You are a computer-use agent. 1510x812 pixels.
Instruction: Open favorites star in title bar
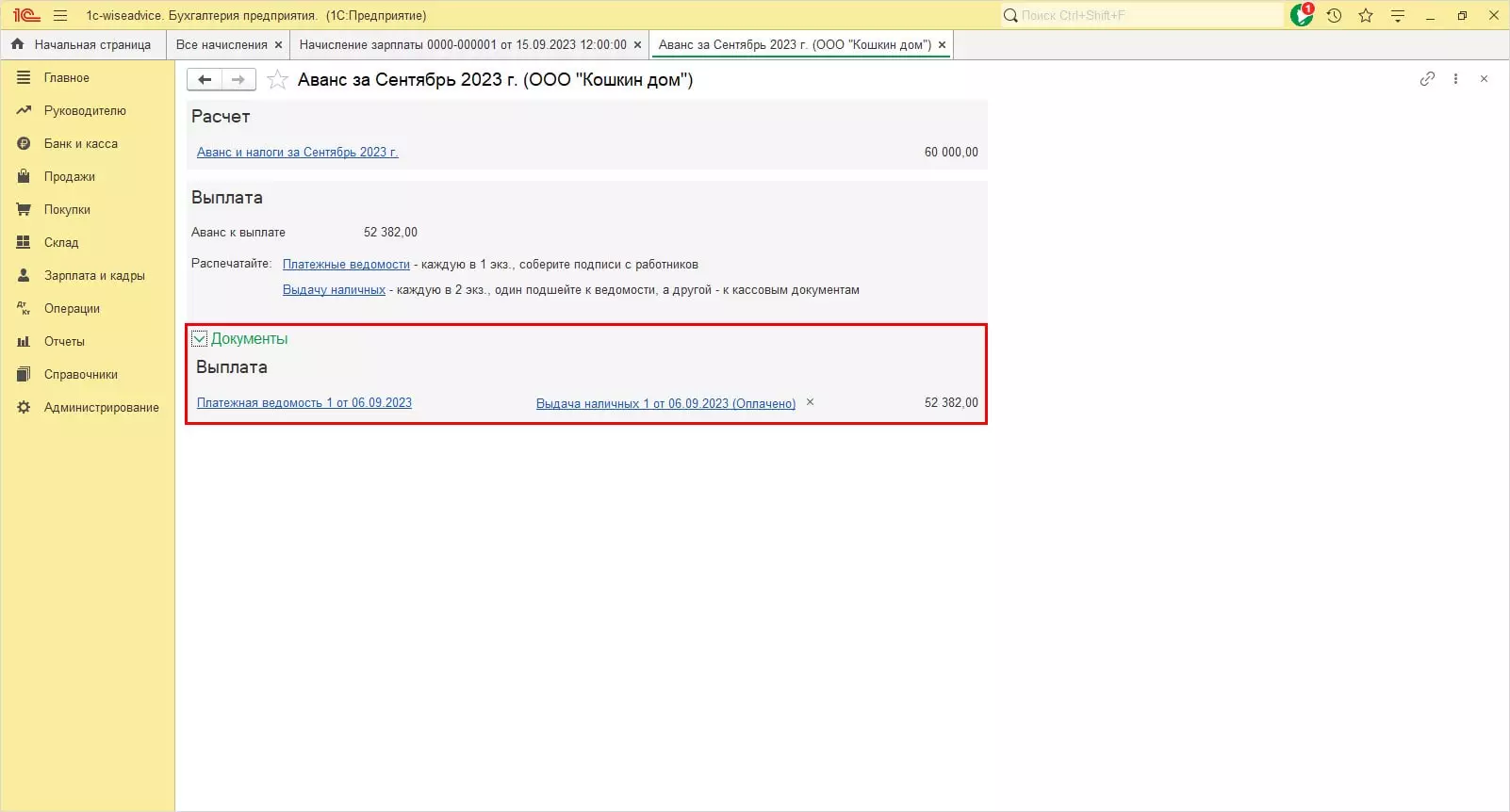[1366, 15]
